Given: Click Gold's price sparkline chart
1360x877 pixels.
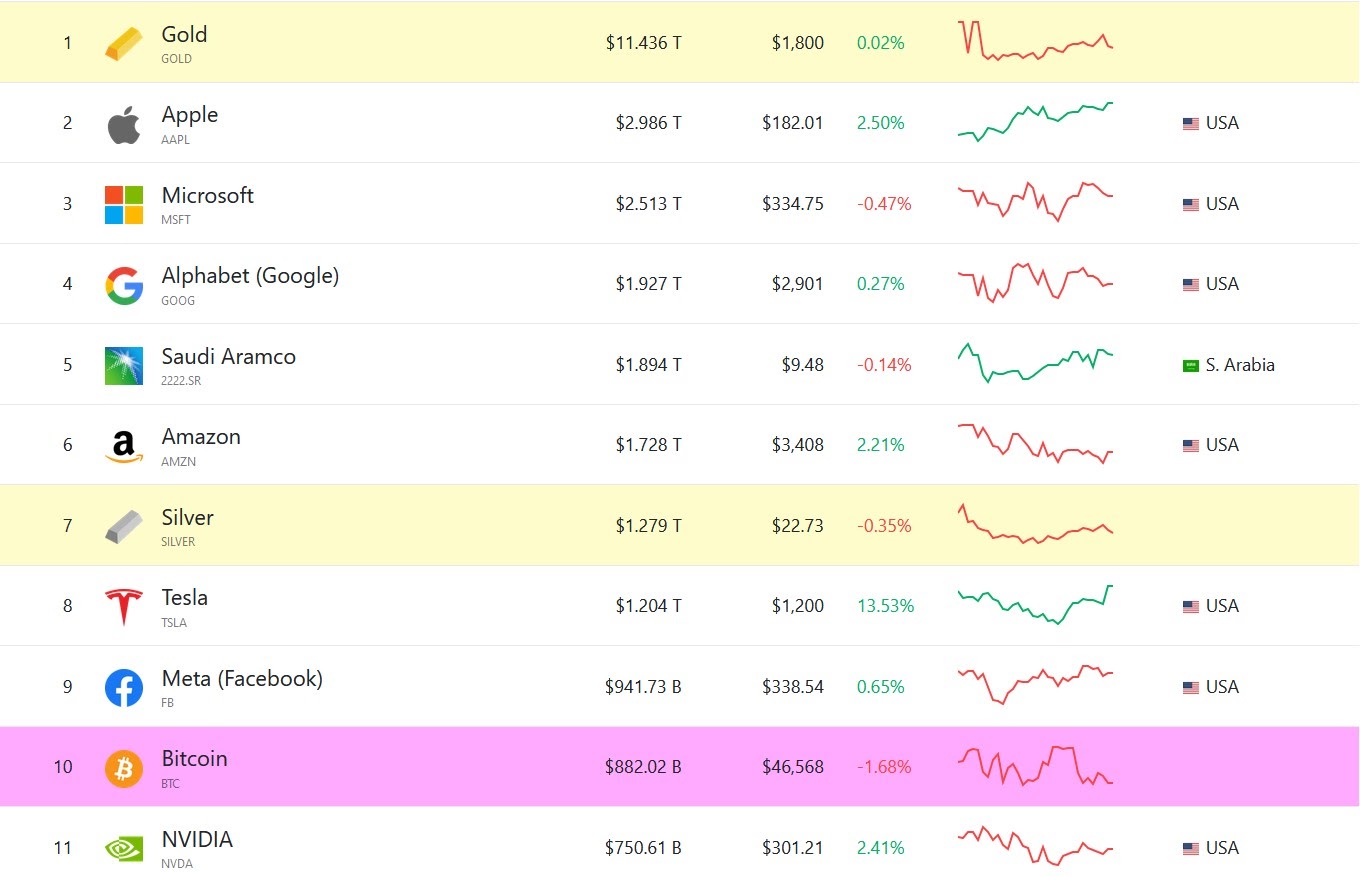Looking at the screenshot, I should click(1035, 41).
